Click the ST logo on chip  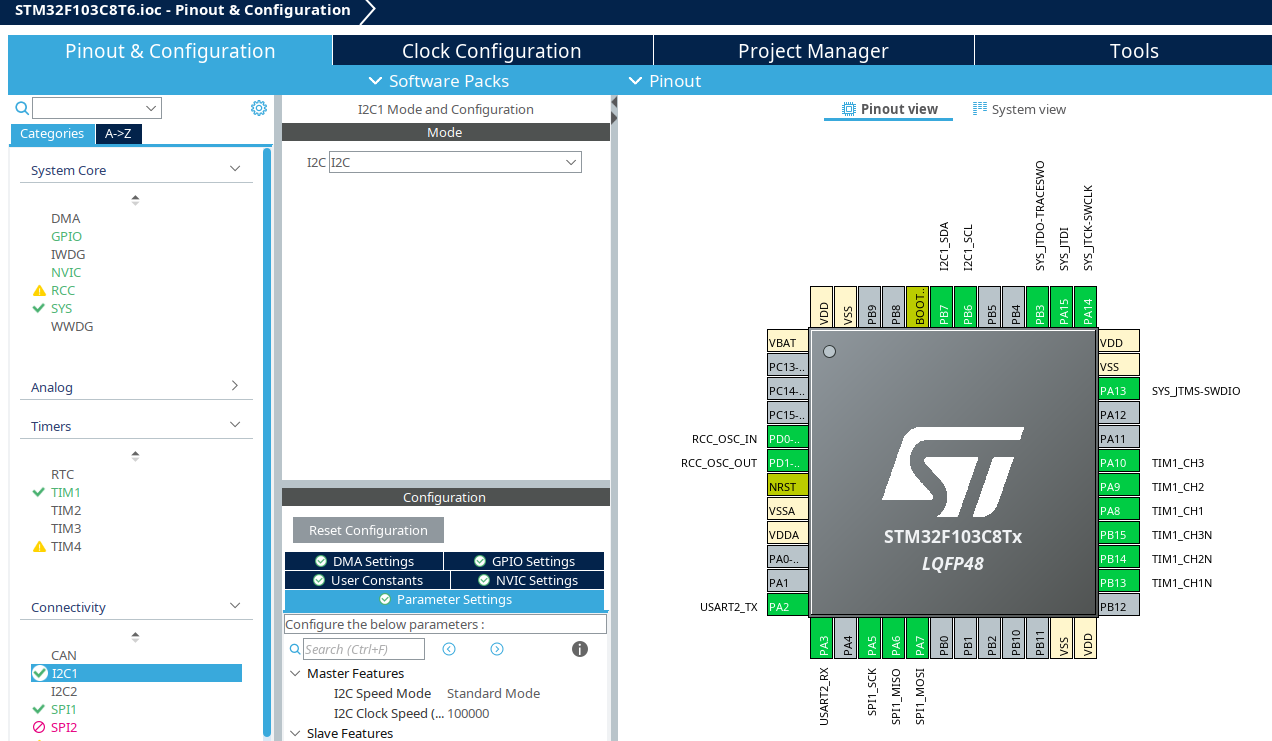point(952,472)
